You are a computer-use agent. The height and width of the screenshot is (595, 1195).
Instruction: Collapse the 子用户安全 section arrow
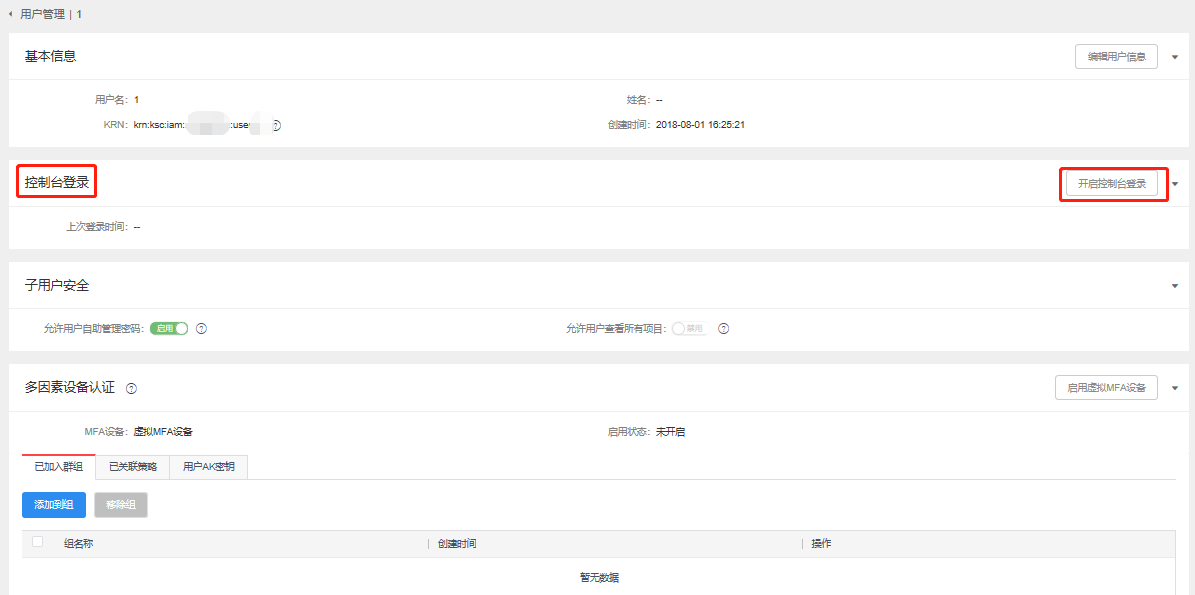click(x=1175, y=286)
